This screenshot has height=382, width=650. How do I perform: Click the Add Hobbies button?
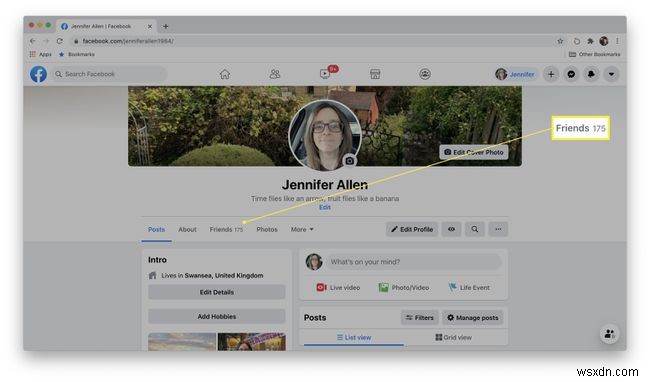click(217, 317)
